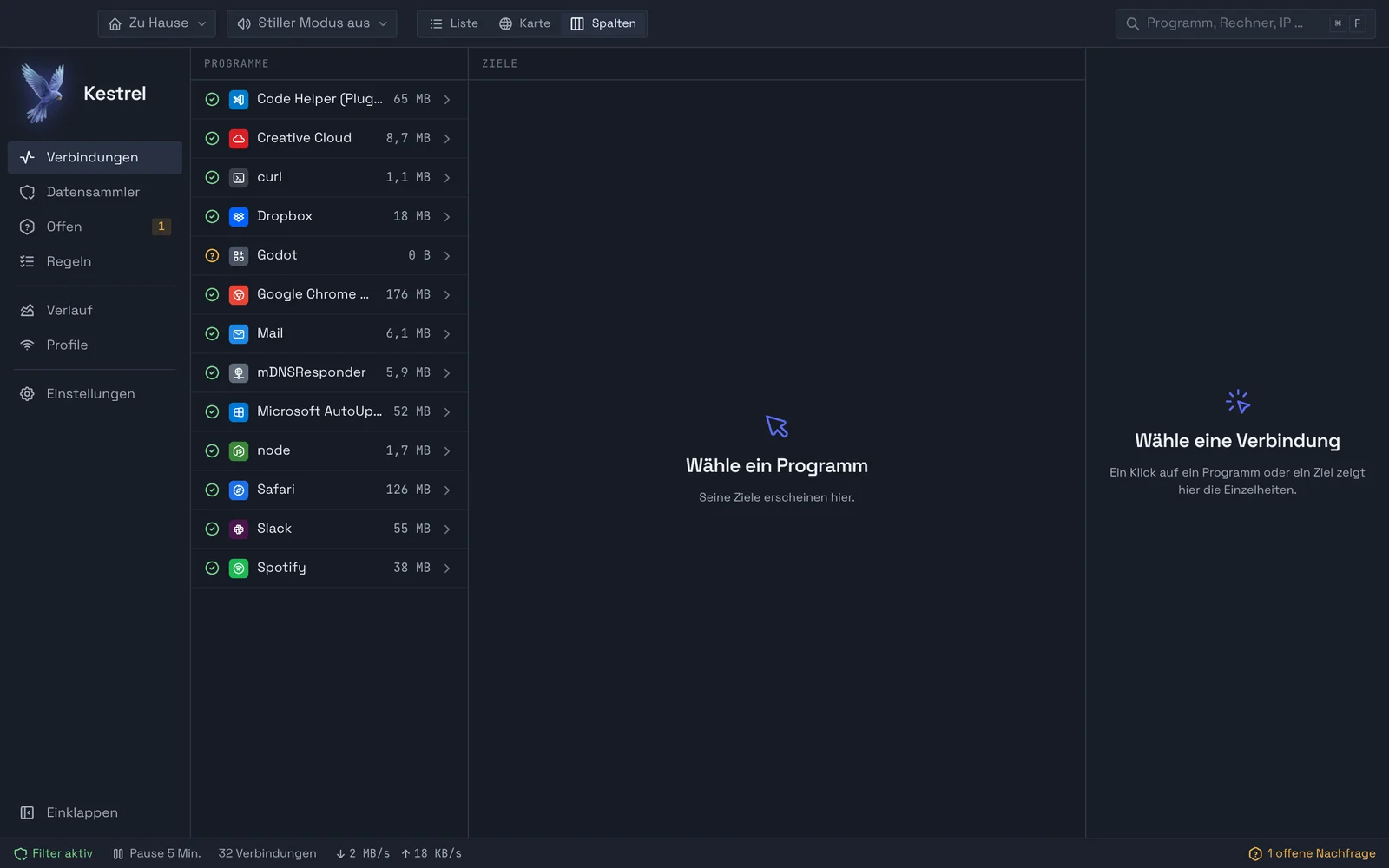Click the Einstellungen gear icon

tap(28, 394)
